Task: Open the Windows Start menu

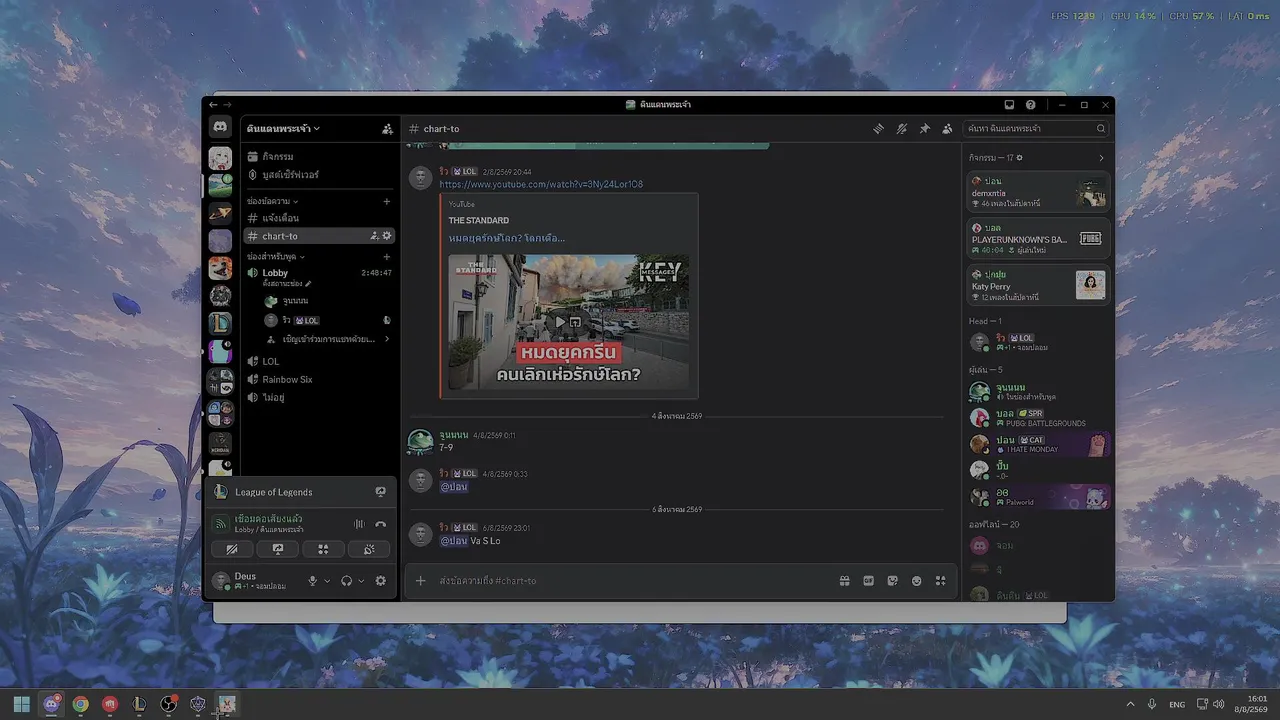Action: click(22, 704)
